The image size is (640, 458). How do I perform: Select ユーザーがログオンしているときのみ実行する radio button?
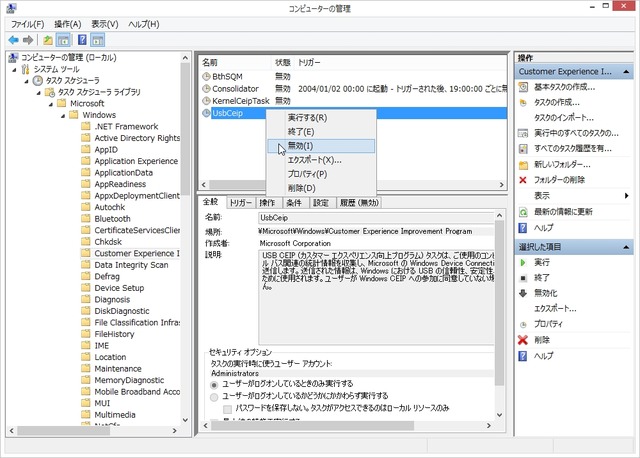pyautogui.click(x=214, y=385)
